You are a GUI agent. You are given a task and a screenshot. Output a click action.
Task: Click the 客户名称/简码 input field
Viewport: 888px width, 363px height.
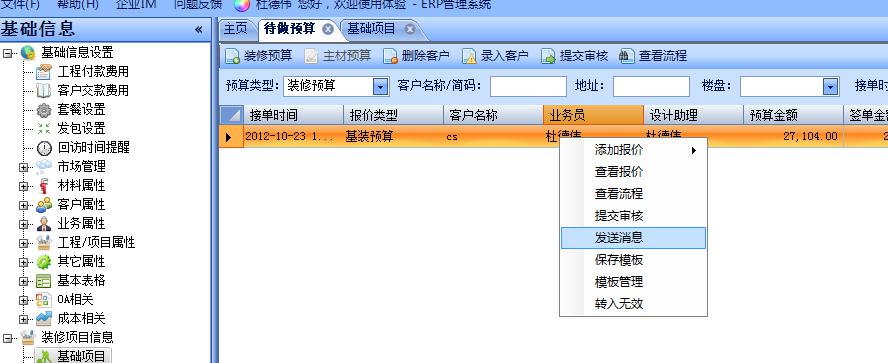(x=528, y=87)
